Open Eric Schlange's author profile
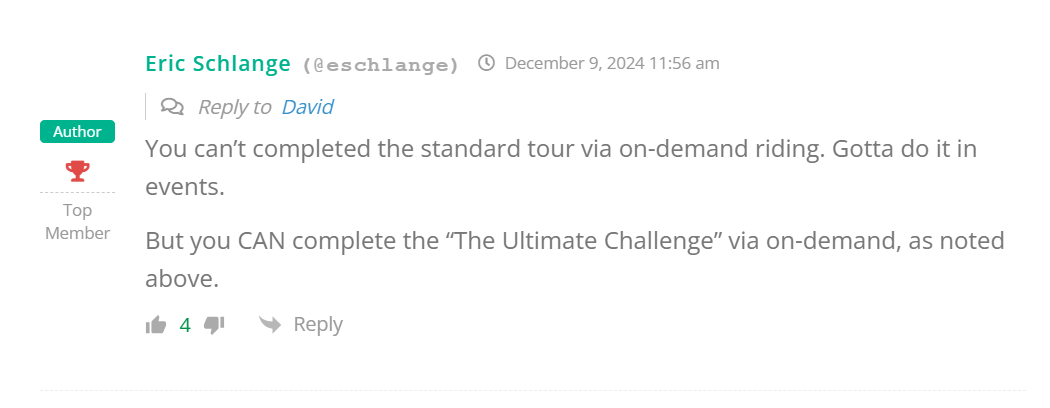Screen dimensions: 1050x408 click(x=220, y=64)
